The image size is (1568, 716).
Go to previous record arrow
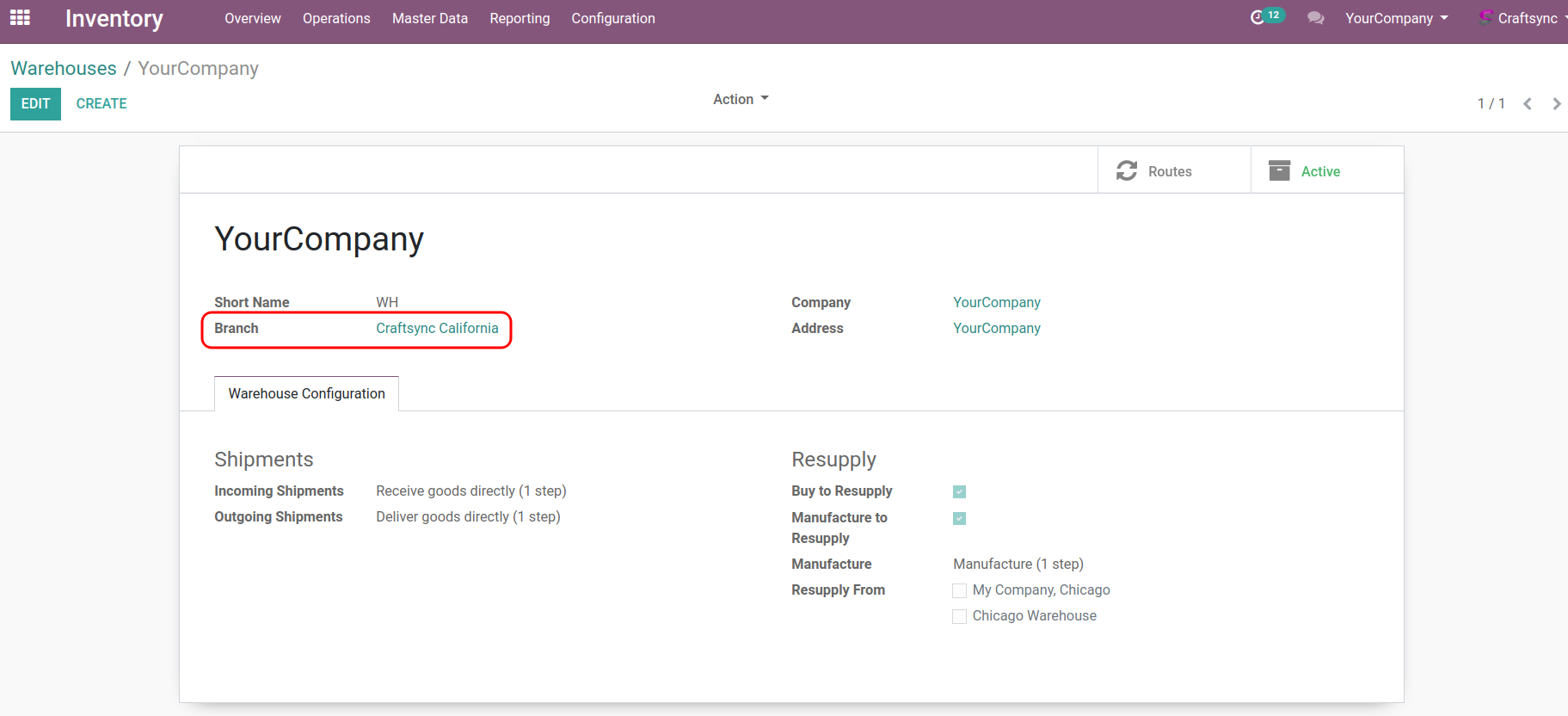click(1528, 104)
